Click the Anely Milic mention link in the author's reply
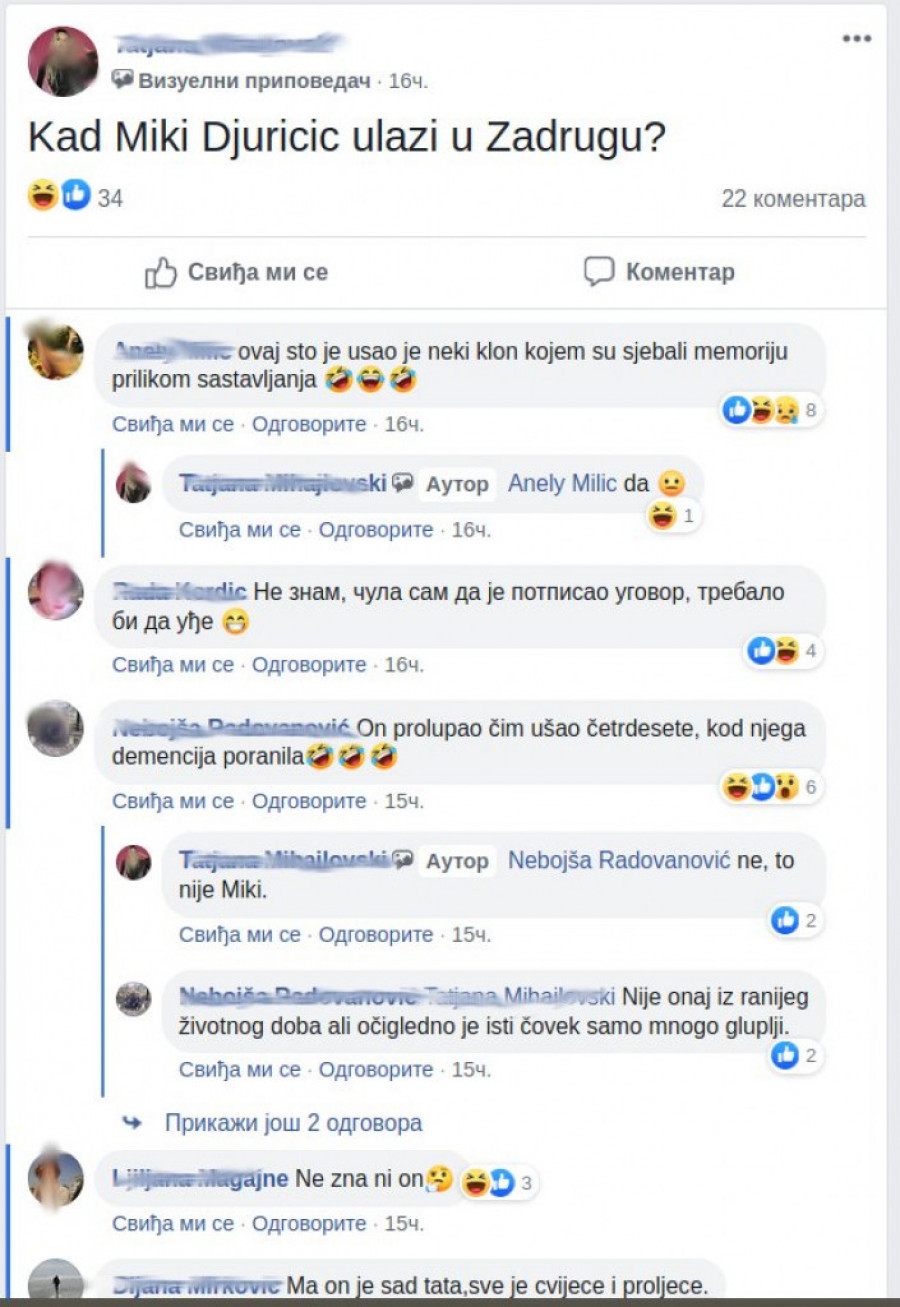Viewport: 900px width, 1307px height. click(562, 483)
